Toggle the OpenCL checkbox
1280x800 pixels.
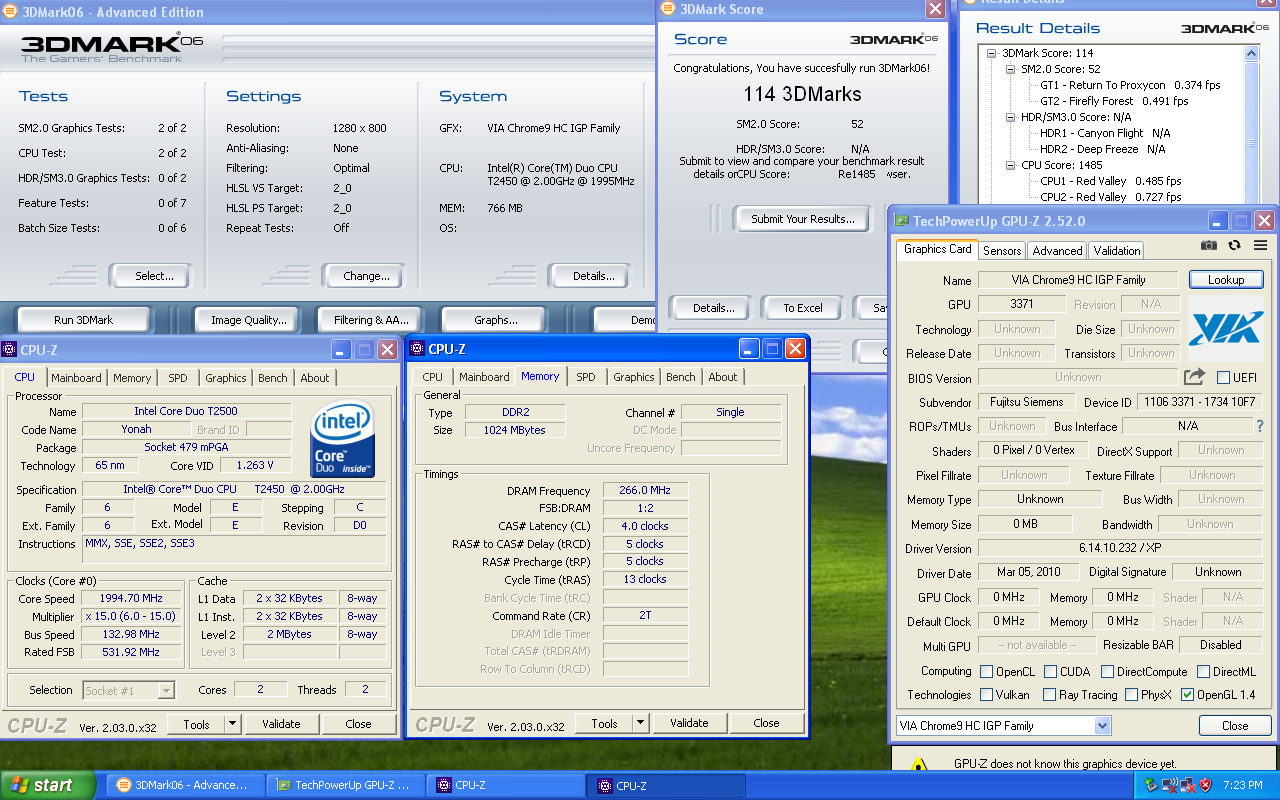coord(987,671)
